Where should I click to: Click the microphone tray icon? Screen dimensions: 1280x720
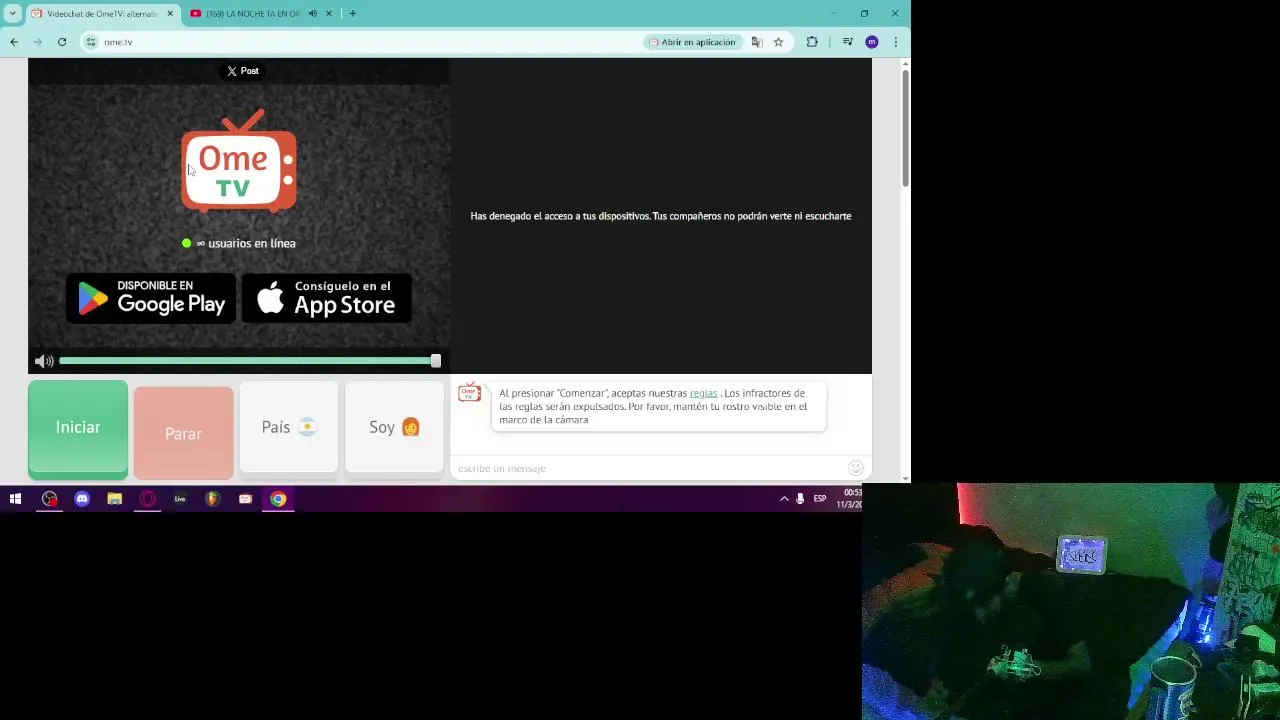coord(800,499)
